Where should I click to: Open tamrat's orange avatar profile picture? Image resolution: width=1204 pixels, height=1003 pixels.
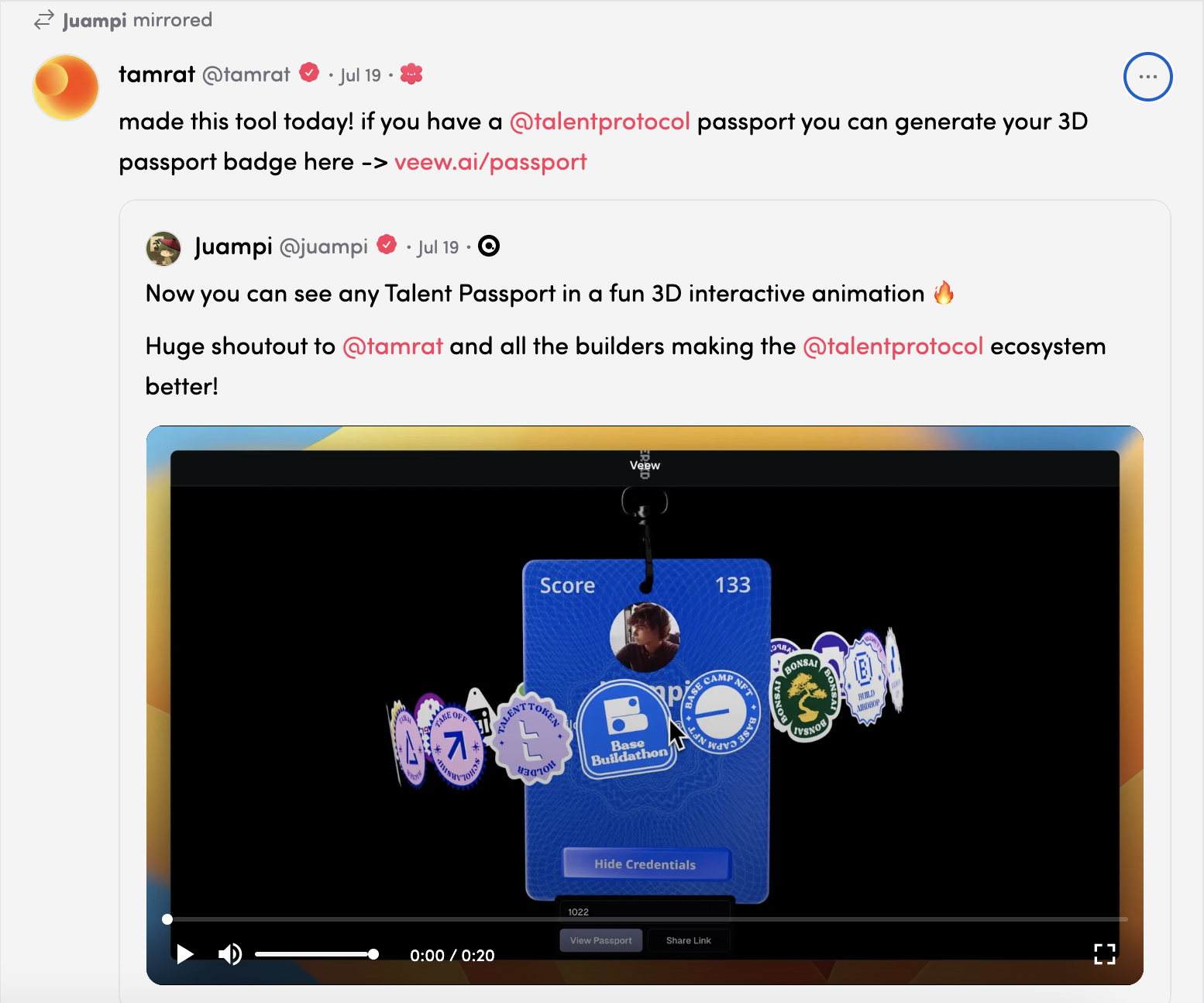pyautogui.click(x=66, y=88)
